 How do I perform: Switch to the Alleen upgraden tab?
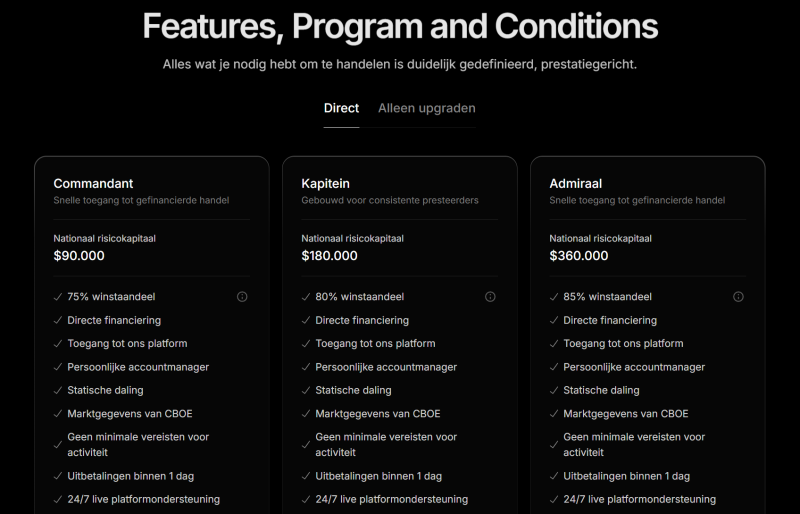coord(426,108)
